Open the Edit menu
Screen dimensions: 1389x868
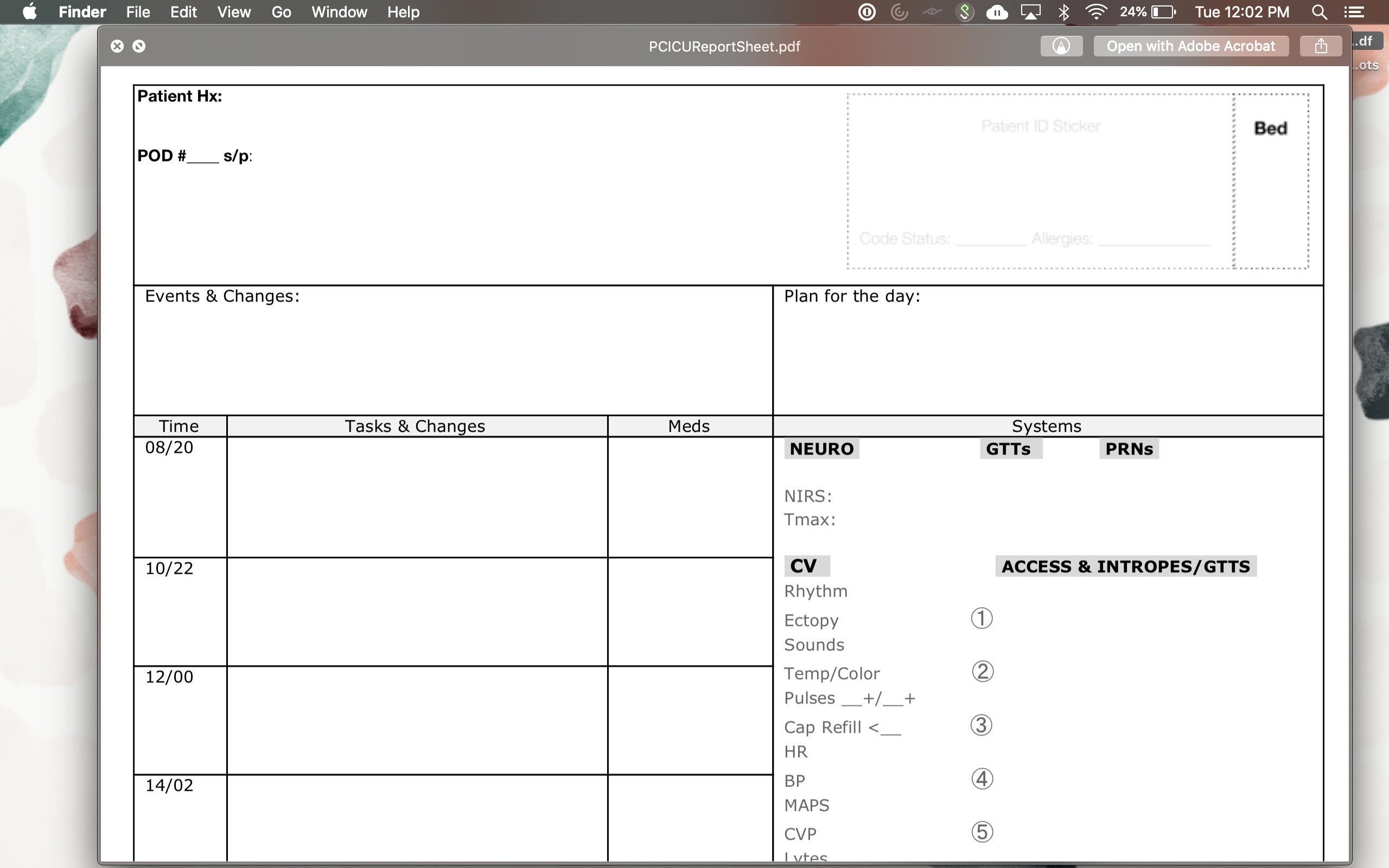183,12
